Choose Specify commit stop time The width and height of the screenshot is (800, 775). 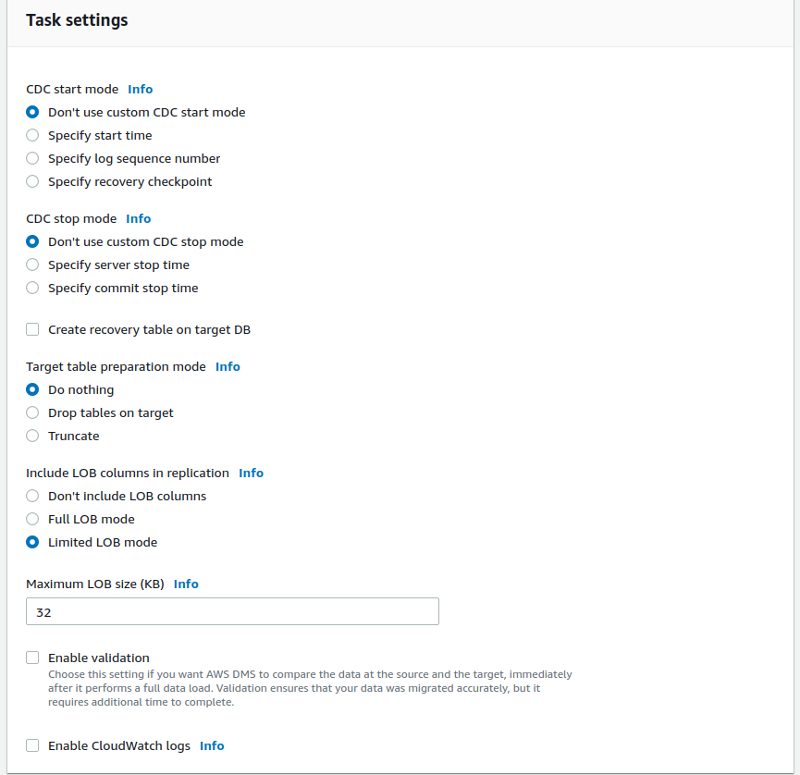tap(32, 288)
